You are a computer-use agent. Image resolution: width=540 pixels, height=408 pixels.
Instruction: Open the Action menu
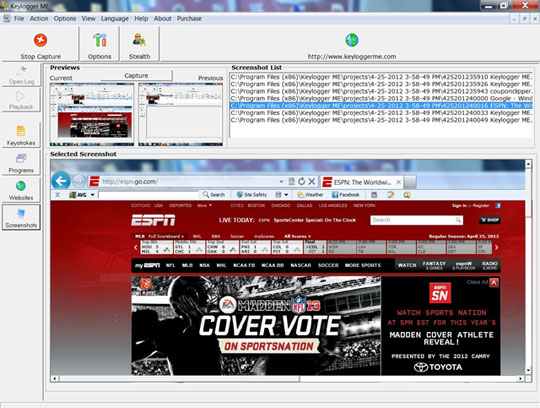click(x=39, y=19)
